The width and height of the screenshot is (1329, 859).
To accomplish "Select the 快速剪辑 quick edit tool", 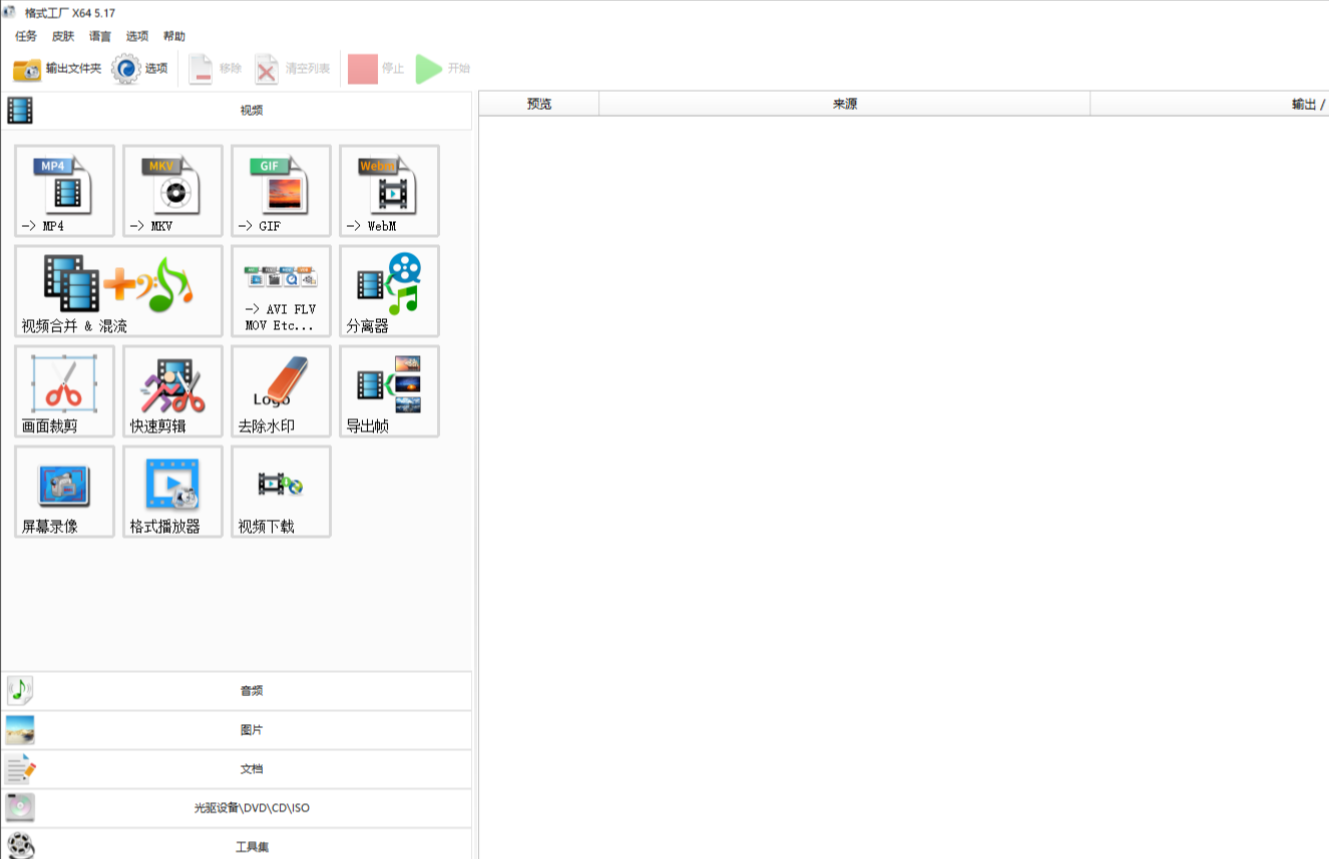I will tap(173, 391).
